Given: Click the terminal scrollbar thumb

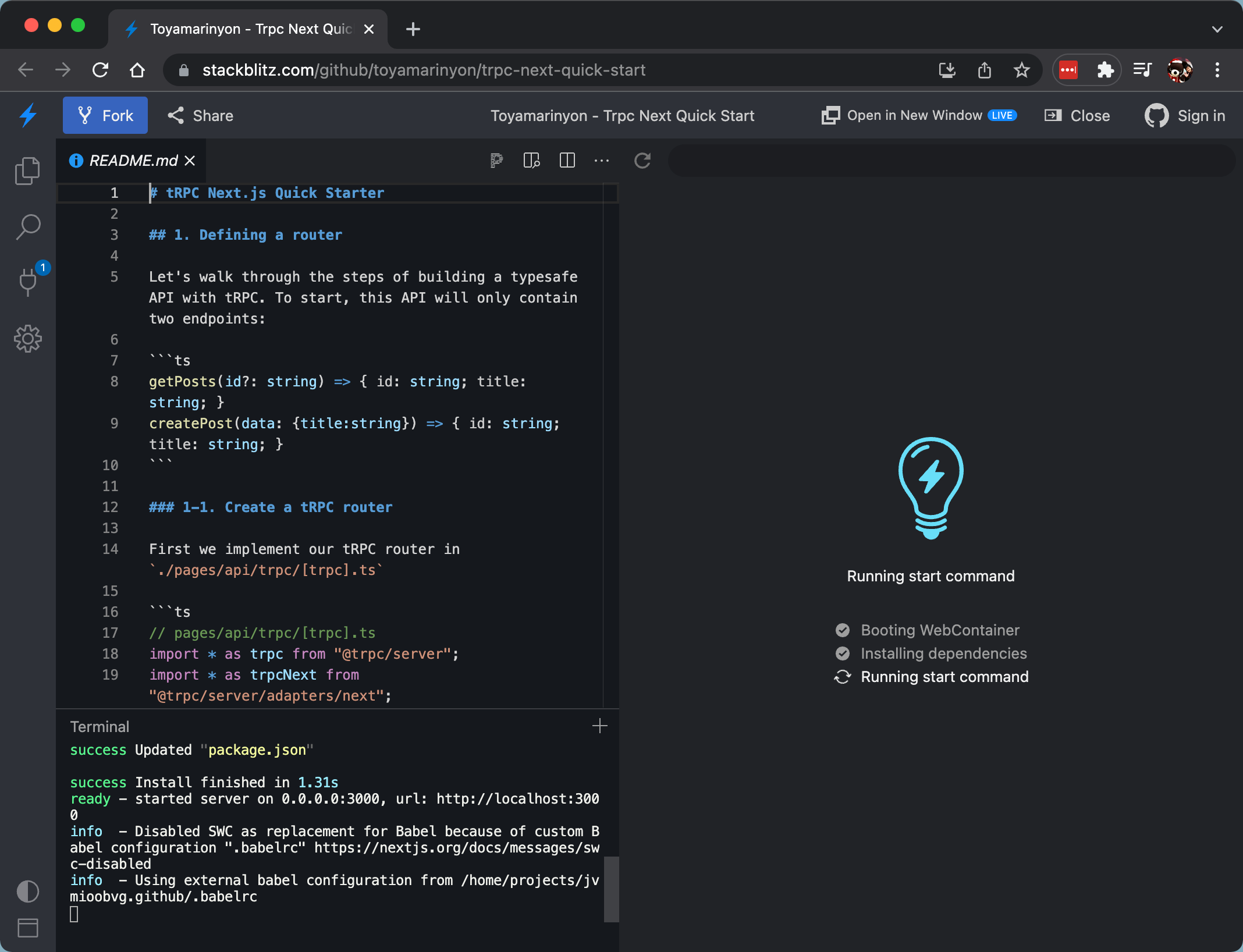Looking at the screenshot, I should click(611, 889).
